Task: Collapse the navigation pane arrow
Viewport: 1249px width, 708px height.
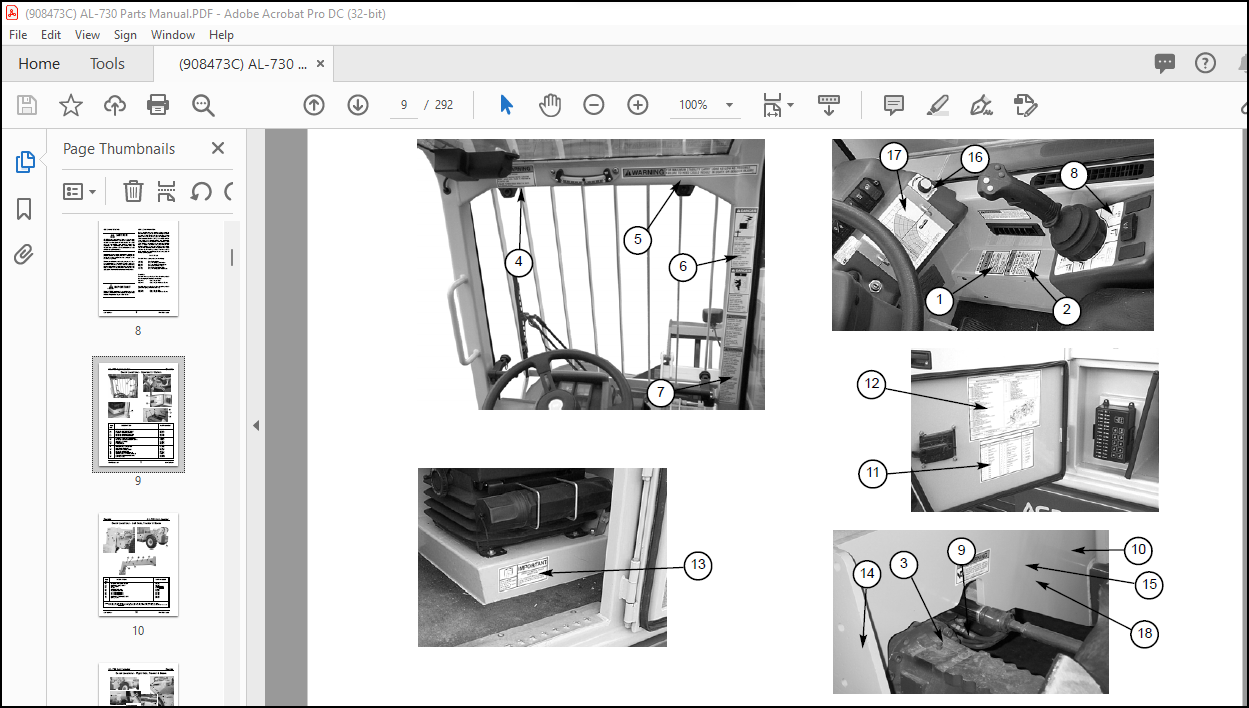Action: tap(255, 425)
